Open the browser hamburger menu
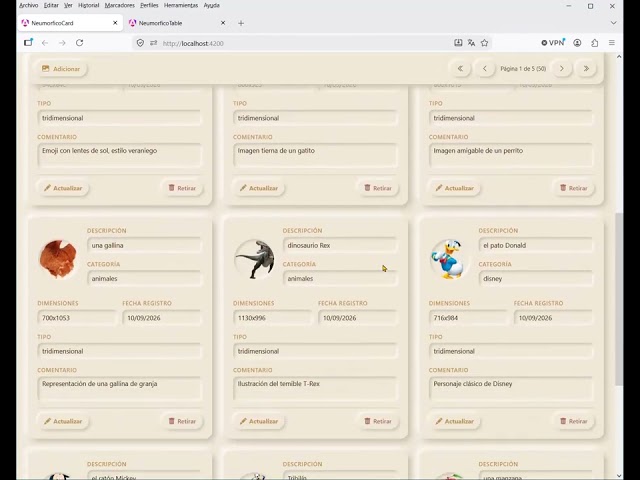The height and width of the screenshot is (480, 640). (611, 43)
